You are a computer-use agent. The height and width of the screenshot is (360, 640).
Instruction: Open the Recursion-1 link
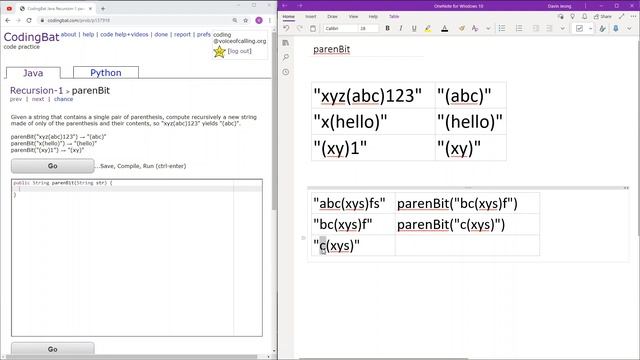[x=36, y=90]
